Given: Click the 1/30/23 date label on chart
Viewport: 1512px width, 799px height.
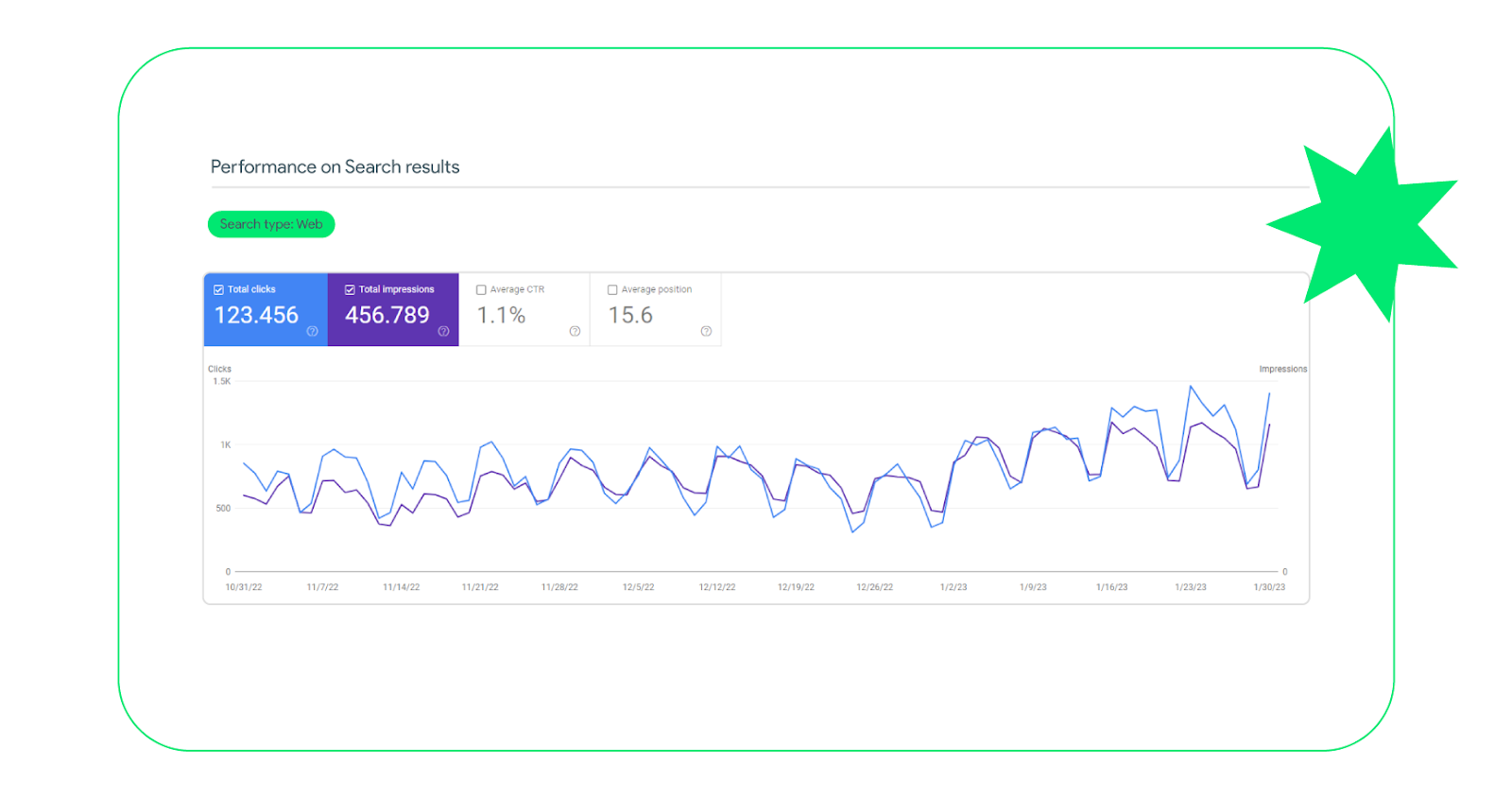Looking at the screenshot, I should 1269,587.
